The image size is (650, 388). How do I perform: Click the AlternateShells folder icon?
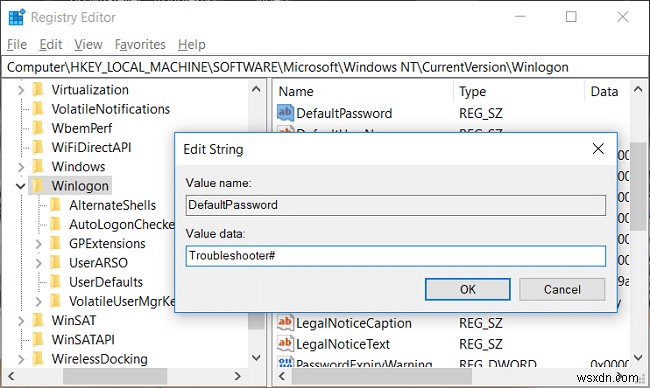click(56, 205)
